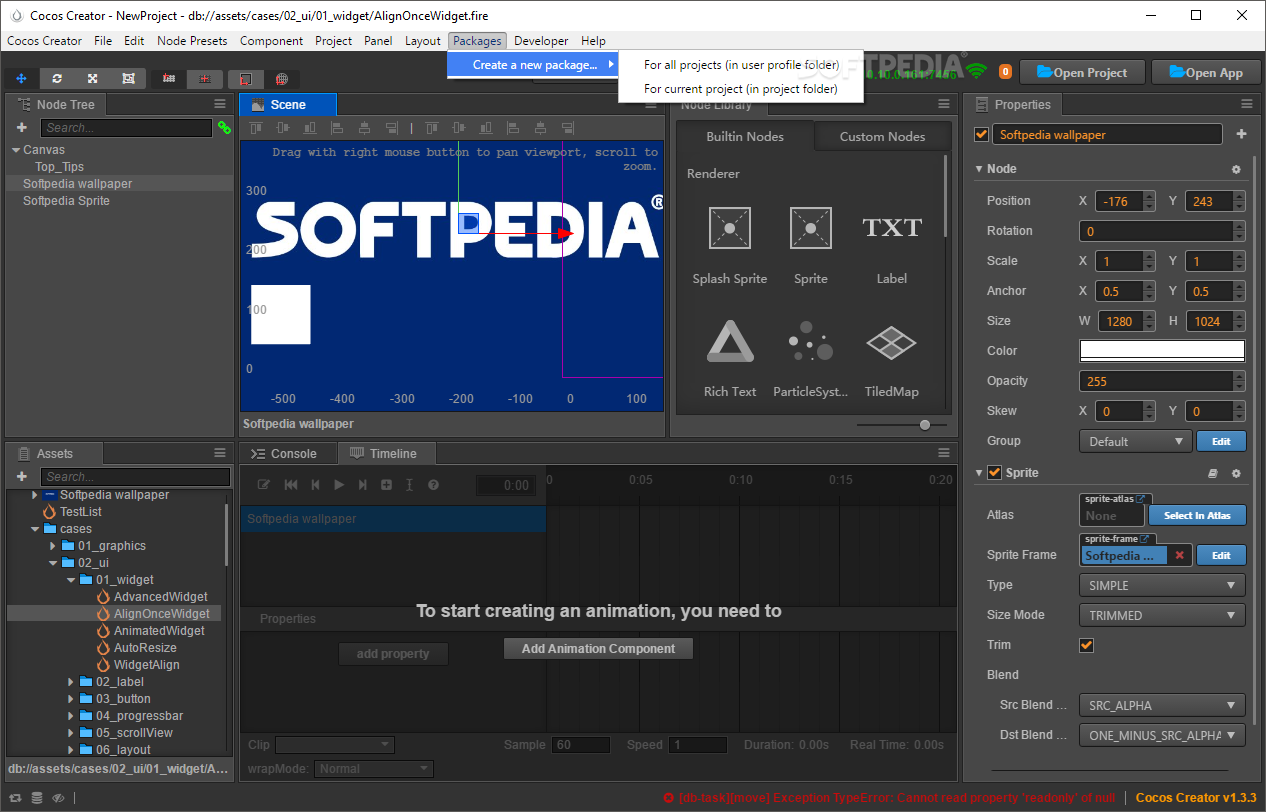The width and height of the screenshot is (1266, 812).
Task: Select the Rotate transform tool
Action: point(57,78)
